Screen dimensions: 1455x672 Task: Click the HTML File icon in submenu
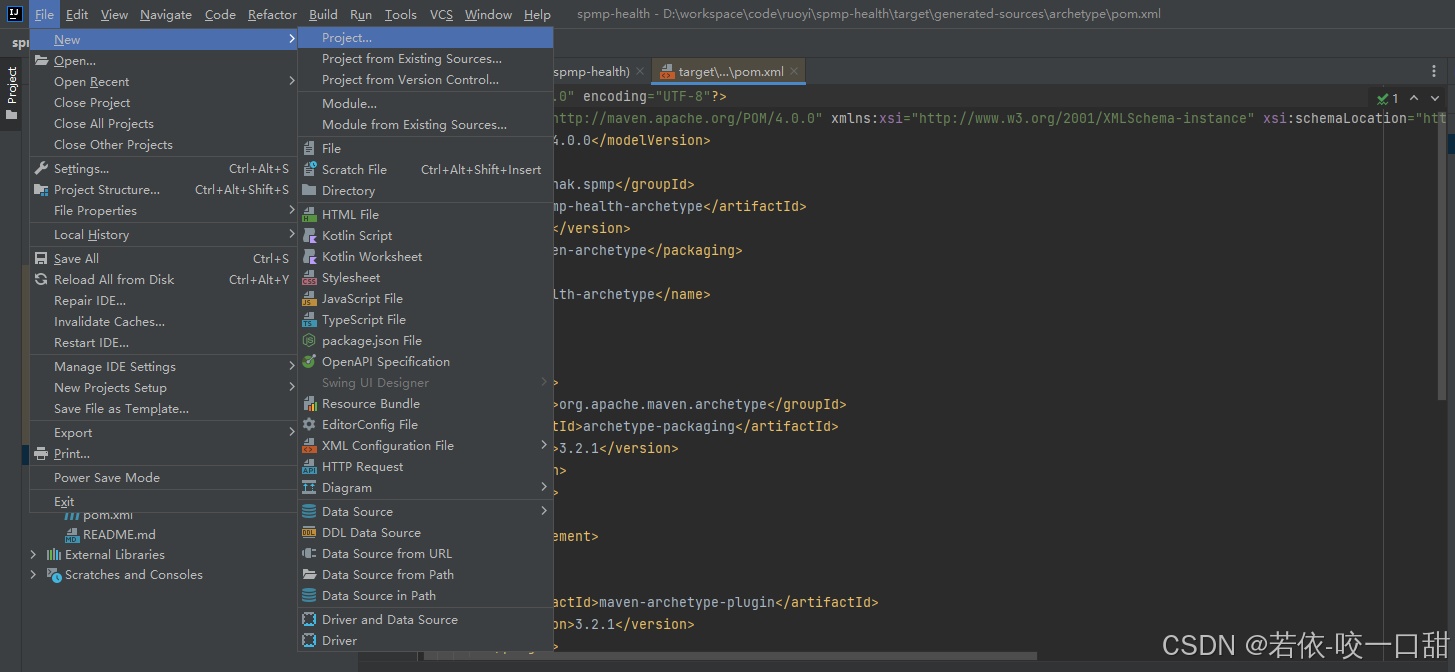pos(309,215)
